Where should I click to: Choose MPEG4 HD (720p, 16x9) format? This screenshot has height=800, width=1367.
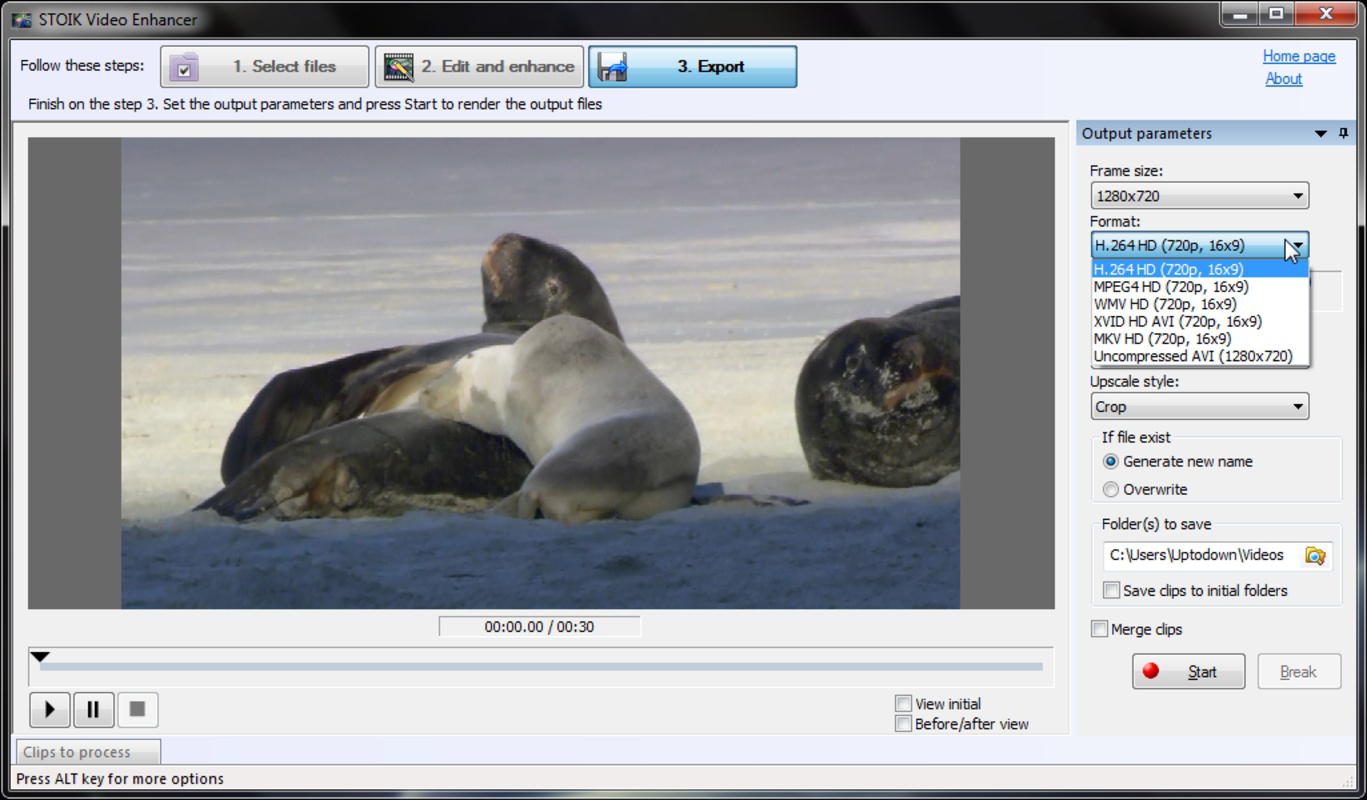(x=1200, y=287)
